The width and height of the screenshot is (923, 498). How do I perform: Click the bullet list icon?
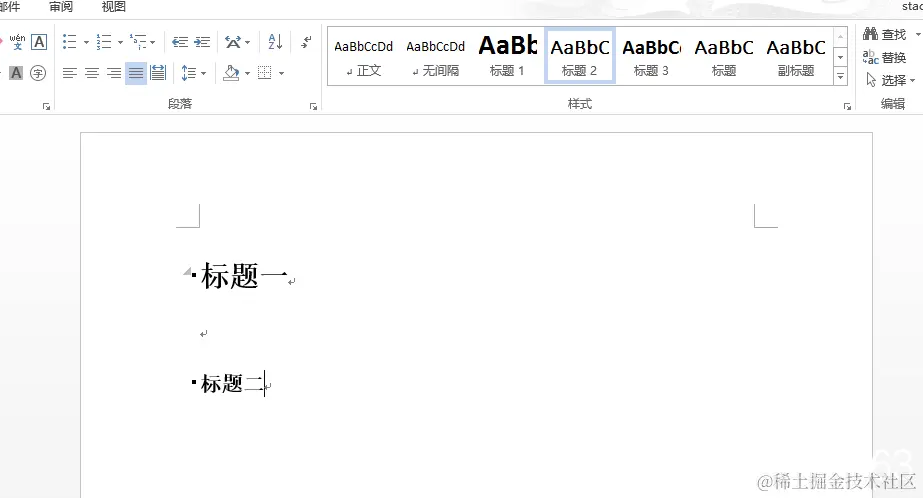69,42
